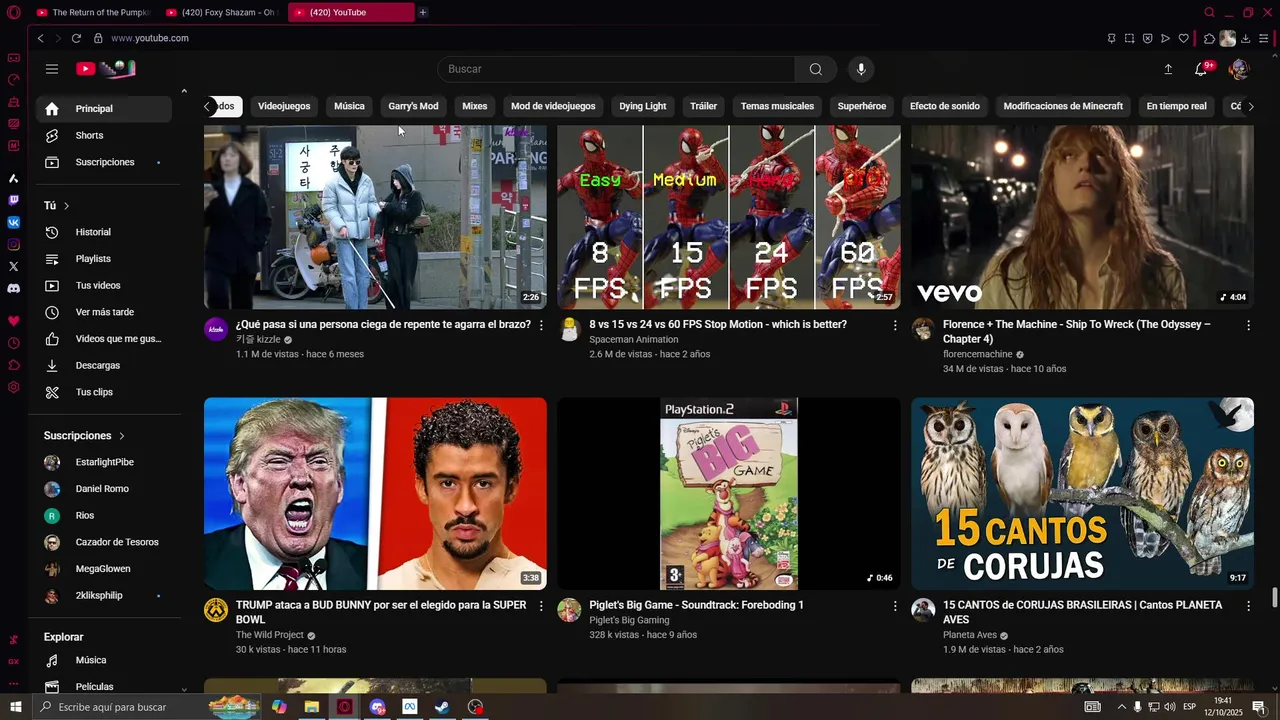Image resolution: width=1280 pixels, height=720 pixels.
Task: Click the YouTube Buscar search field
Action: pos(616,69)
